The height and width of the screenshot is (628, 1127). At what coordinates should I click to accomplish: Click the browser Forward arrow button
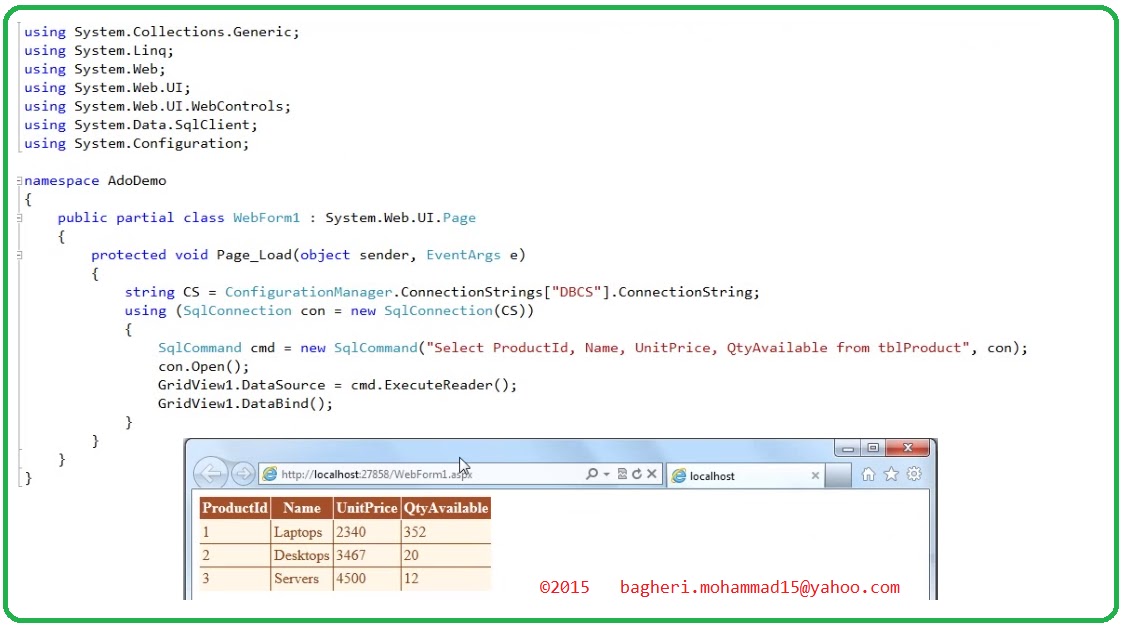pyautogui.click(x=243, y=474)
